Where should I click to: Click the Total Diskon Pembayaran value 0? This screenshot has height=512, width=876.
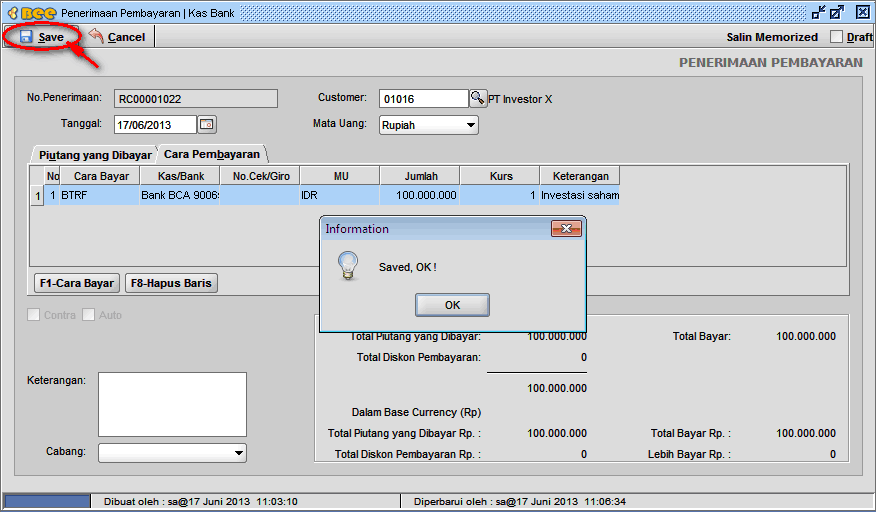tap(583, 357)
